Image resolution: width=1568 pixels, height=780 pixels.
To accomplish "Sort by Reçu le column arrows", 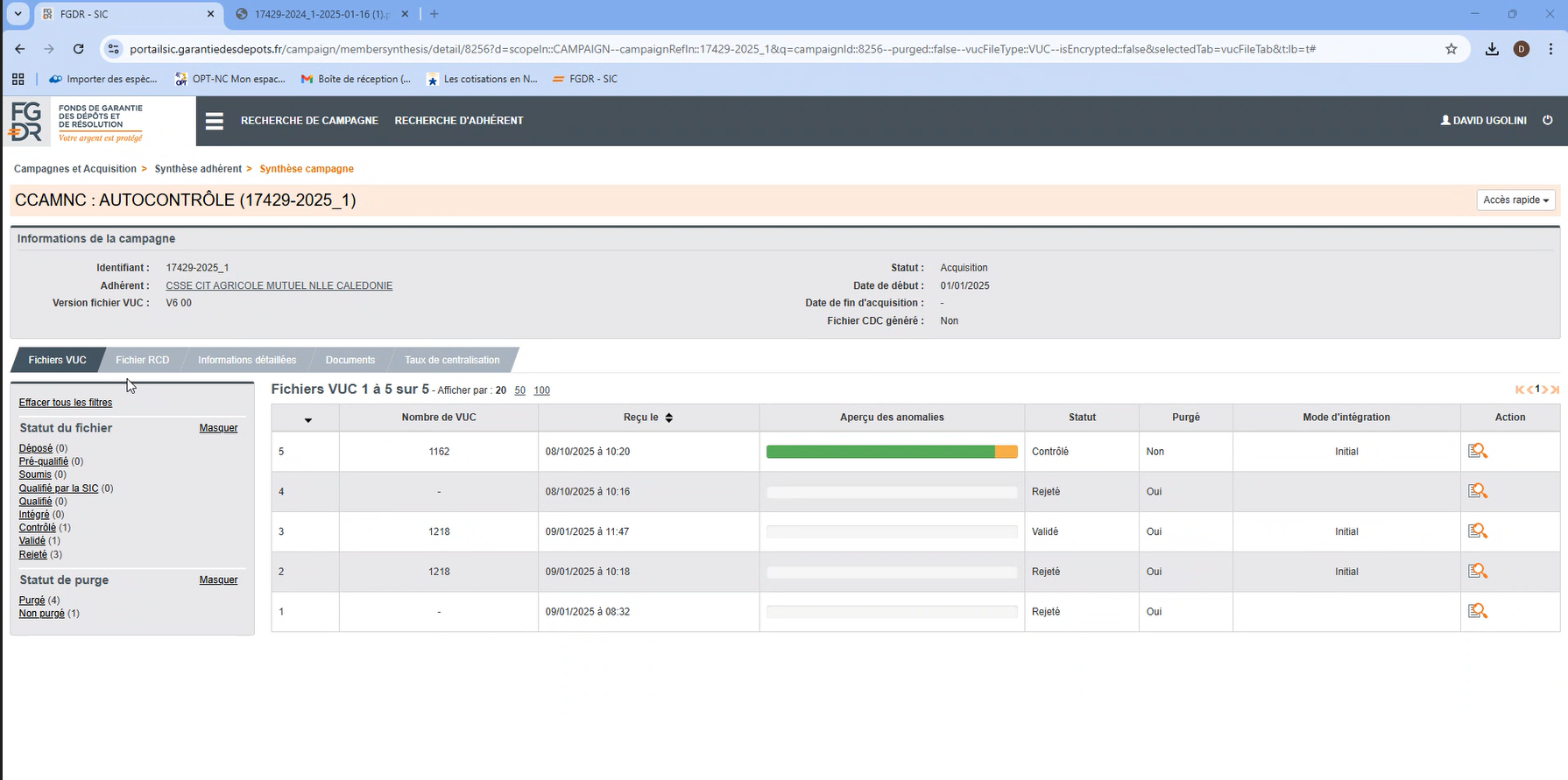I will [x=669, y=418].
